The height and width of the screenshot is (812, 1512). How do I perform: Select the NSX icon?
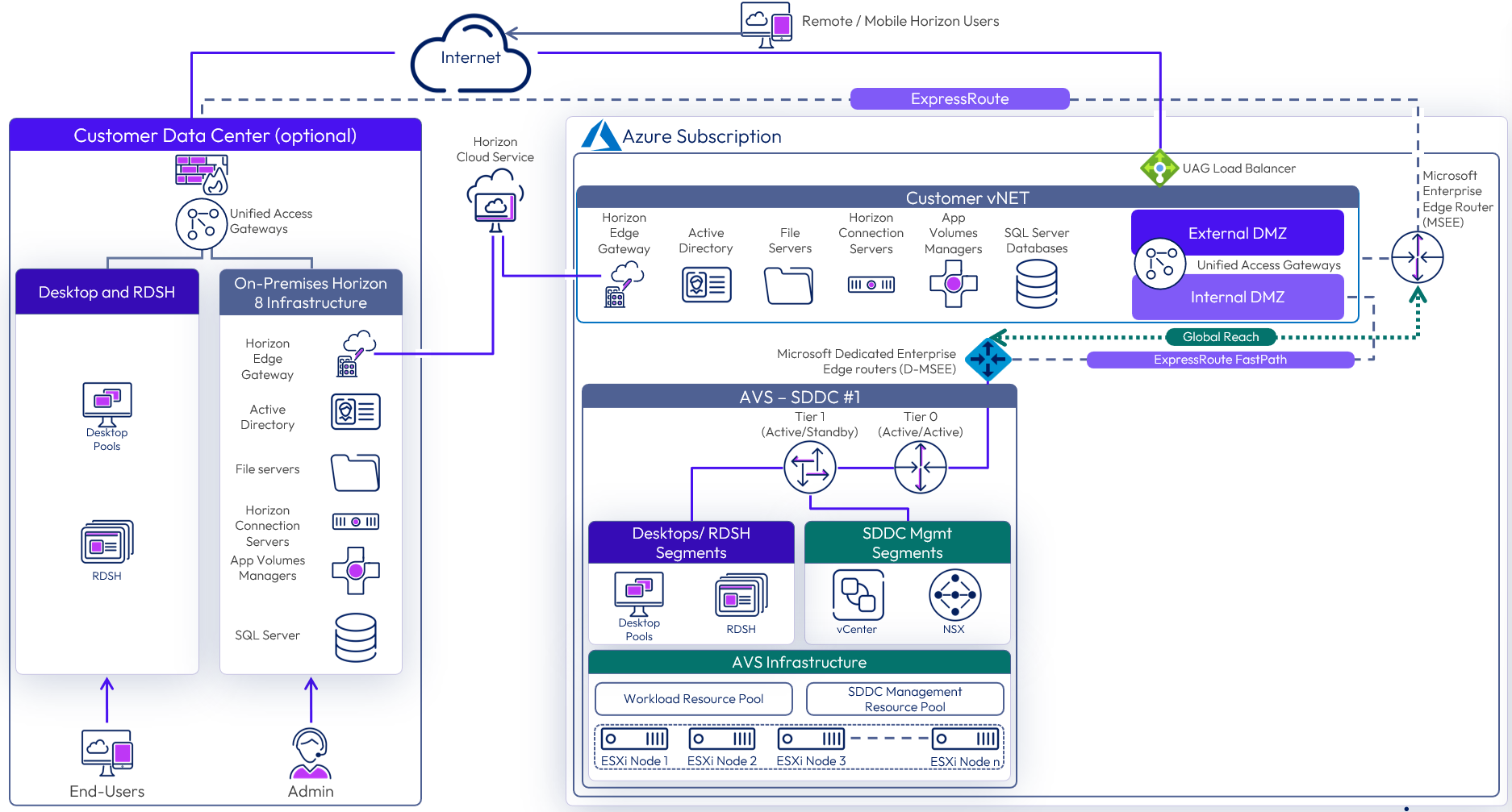pyautogui.click(x=954, y=595)
